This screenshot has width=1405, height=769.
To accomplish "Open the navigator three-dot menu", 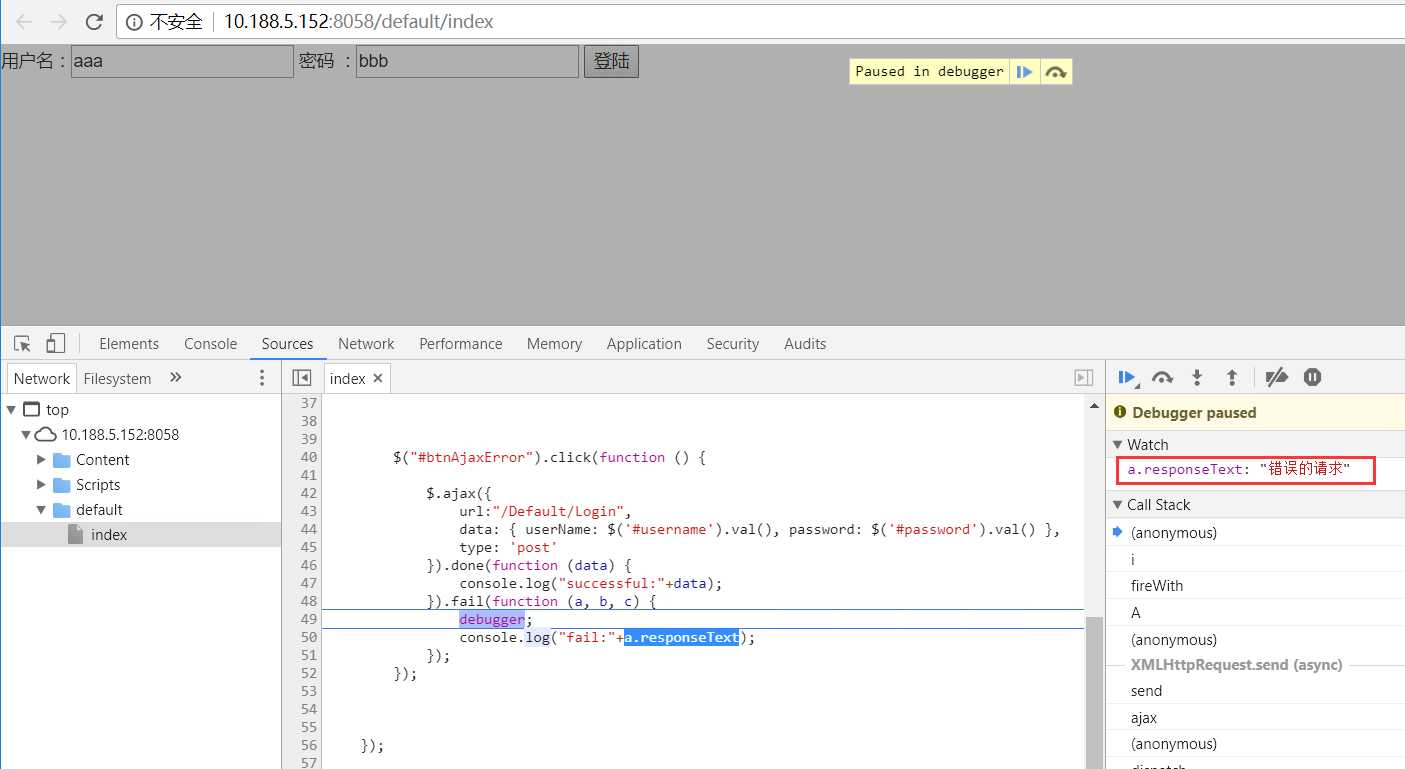I will (x=263, y=378).
